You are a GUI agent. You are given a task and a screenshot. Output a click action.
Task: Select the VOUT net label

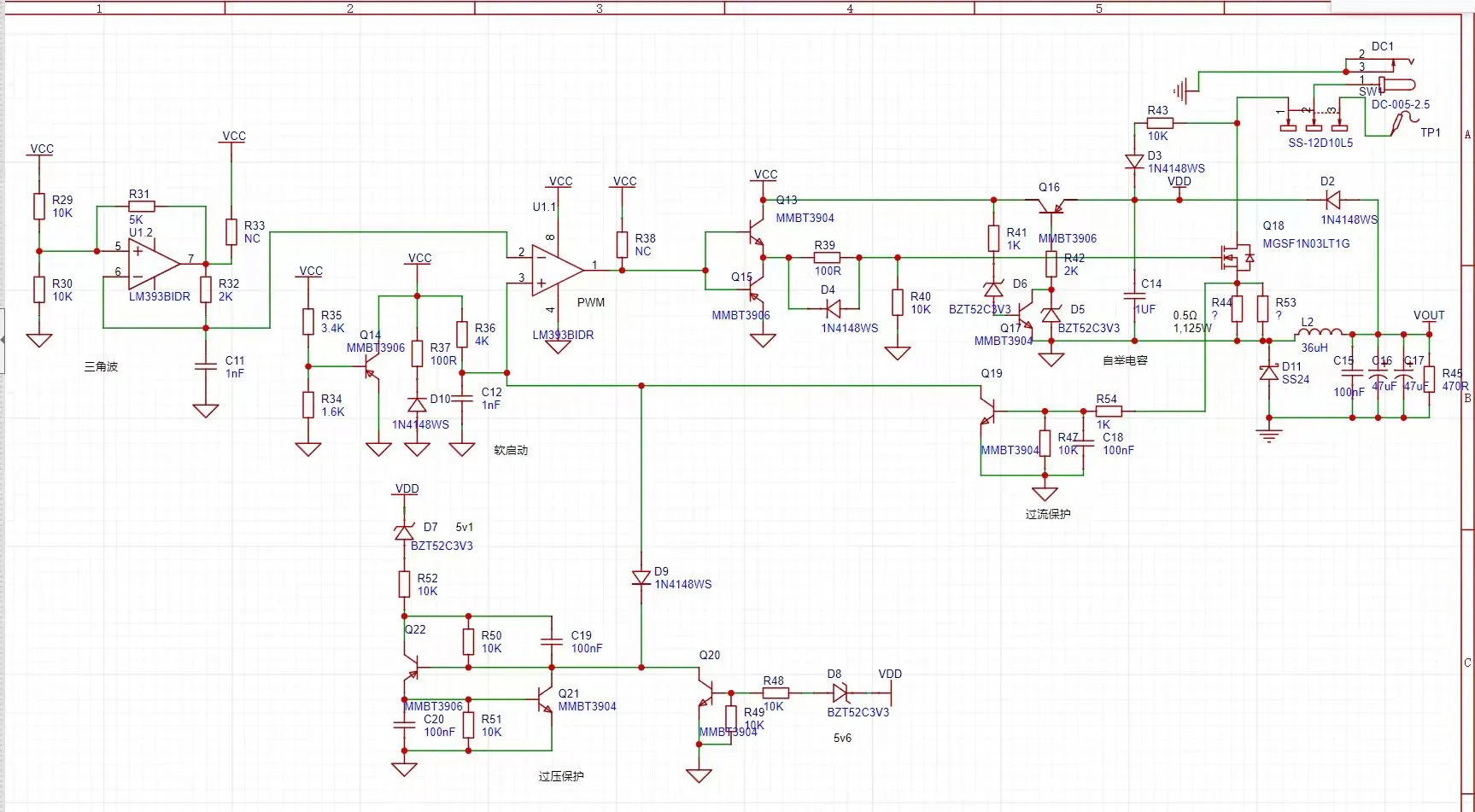coord(1429,315)
